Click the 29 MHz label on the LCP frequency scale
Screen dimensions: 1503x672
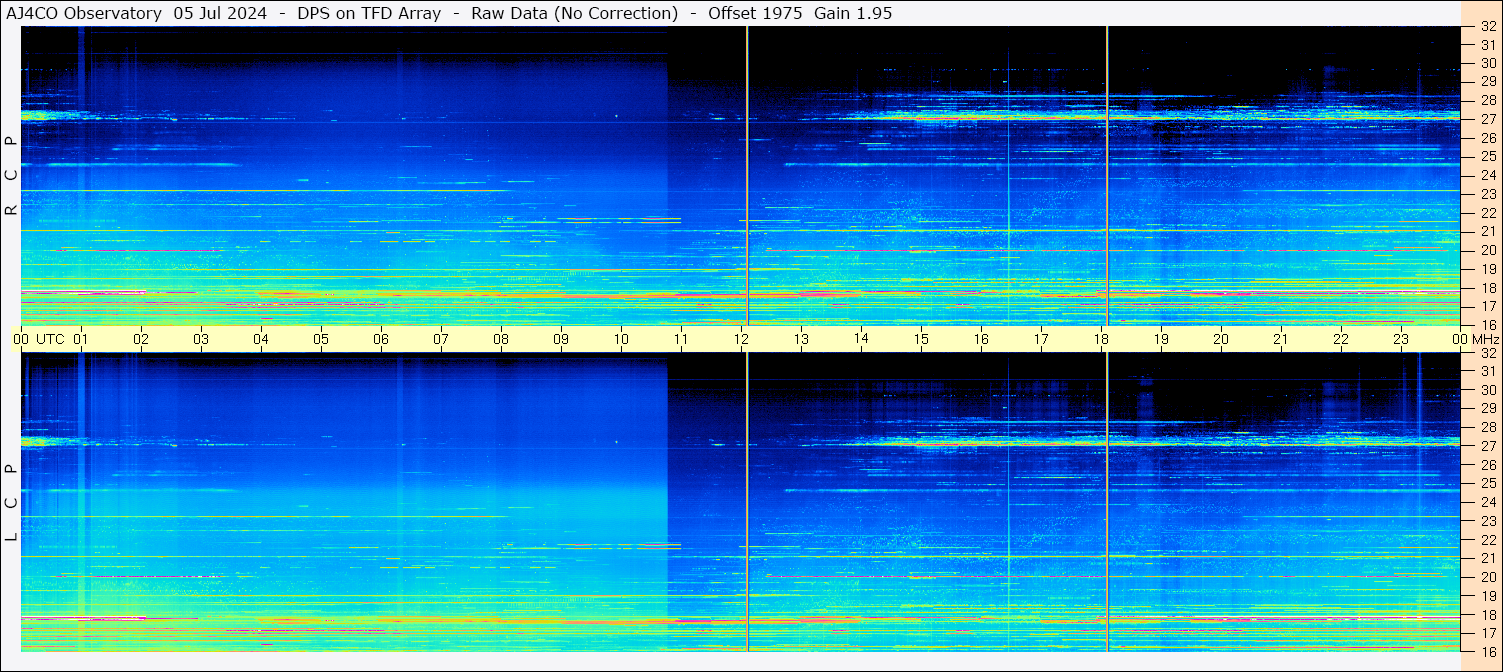pyautogui.click(x=1488, y=409)
